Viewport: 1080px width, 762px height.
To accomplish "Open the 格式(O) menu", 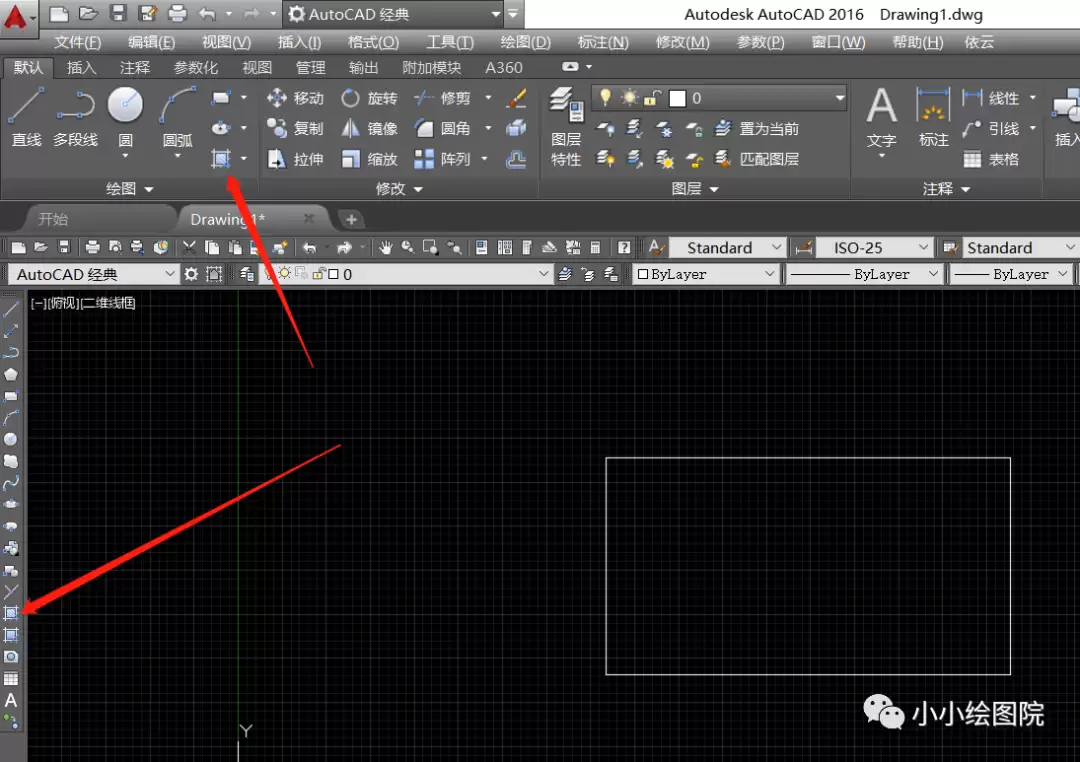I will coord(373,43).
